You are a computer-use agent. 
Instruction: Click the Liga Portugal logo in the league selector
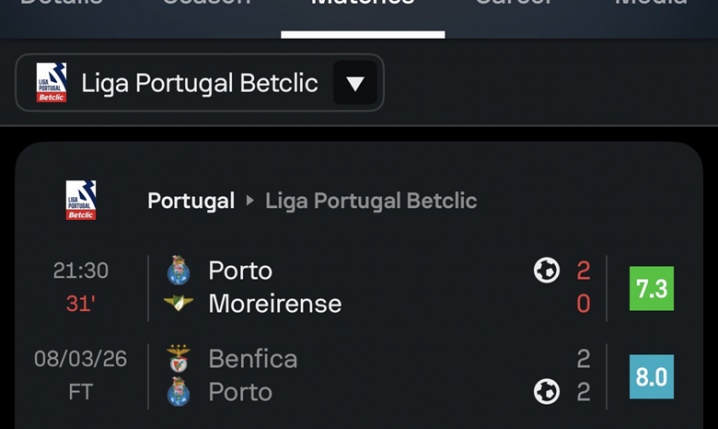[x=51, y=83]
